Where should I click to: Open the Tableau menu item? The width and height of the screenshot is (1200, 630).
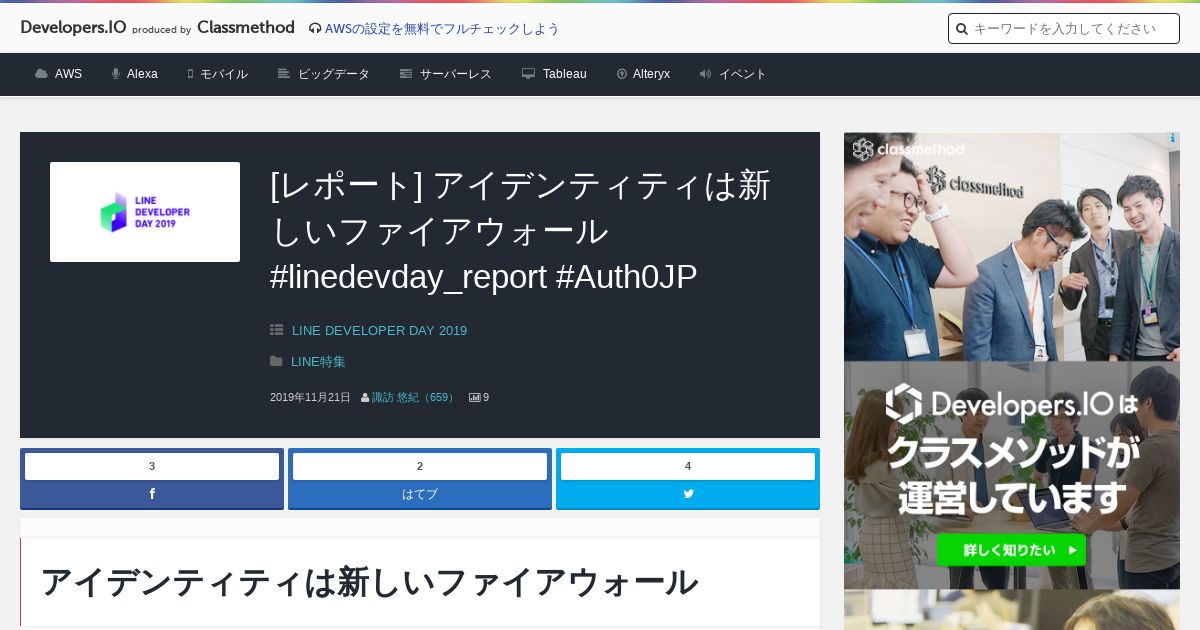pyautogui.click(x=565, y=74)
